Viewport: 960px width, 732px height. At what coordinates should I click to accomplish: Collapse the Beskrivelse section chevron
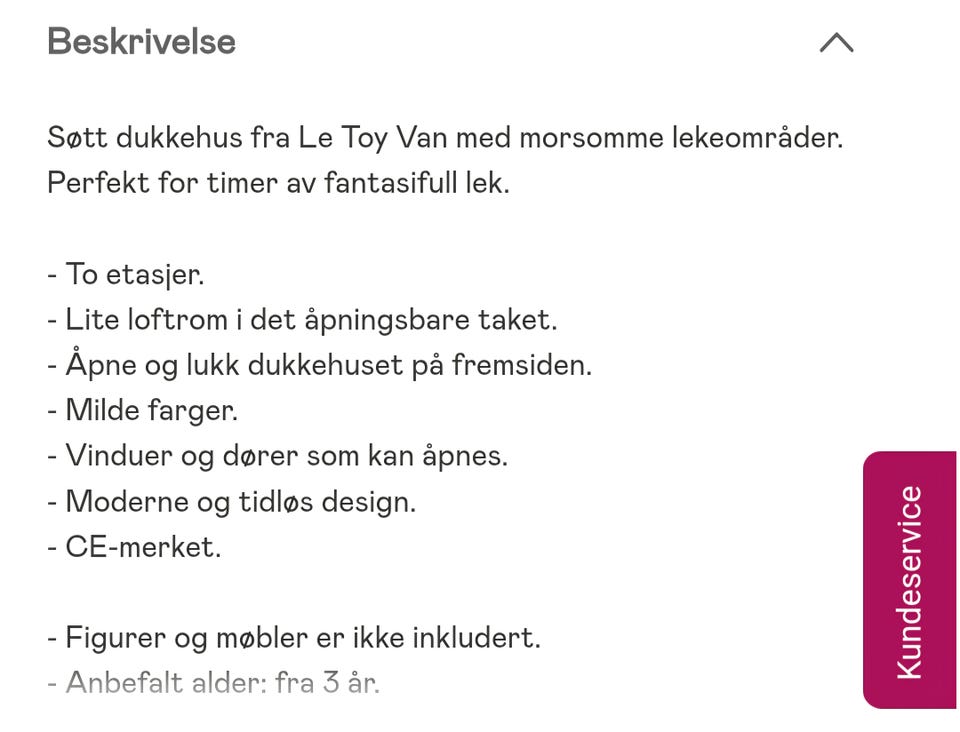[x=836, y=42]
